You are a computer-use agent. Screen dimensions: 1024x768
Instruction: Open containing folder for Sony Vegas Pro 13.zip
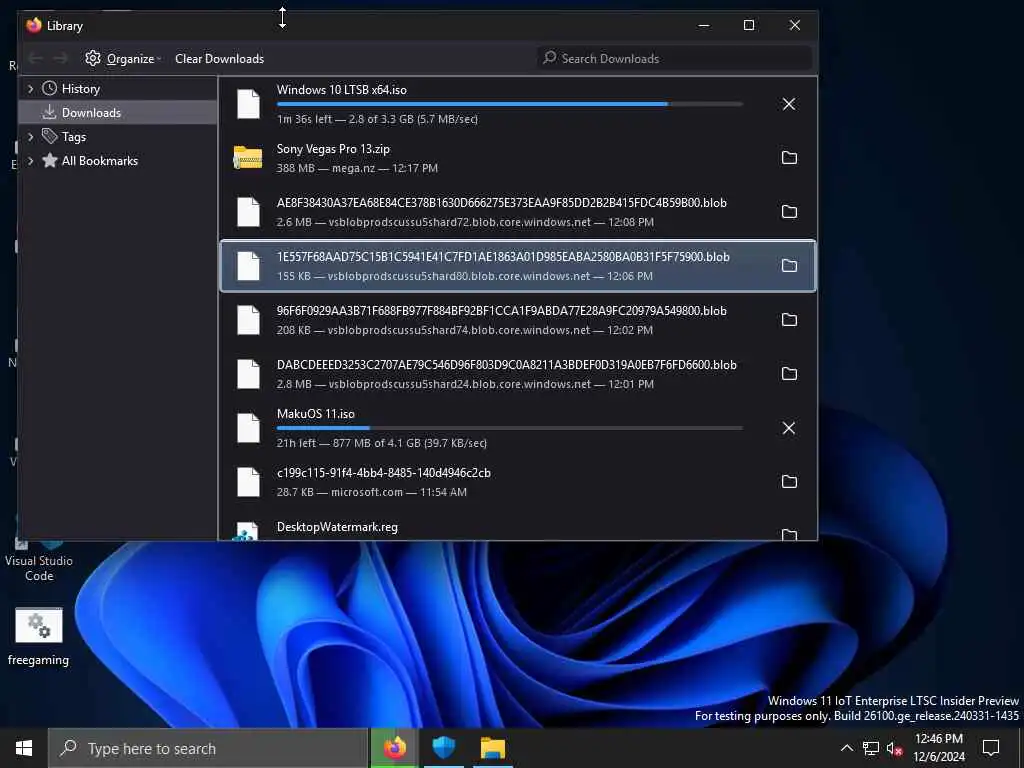click(x=789, y=157)
